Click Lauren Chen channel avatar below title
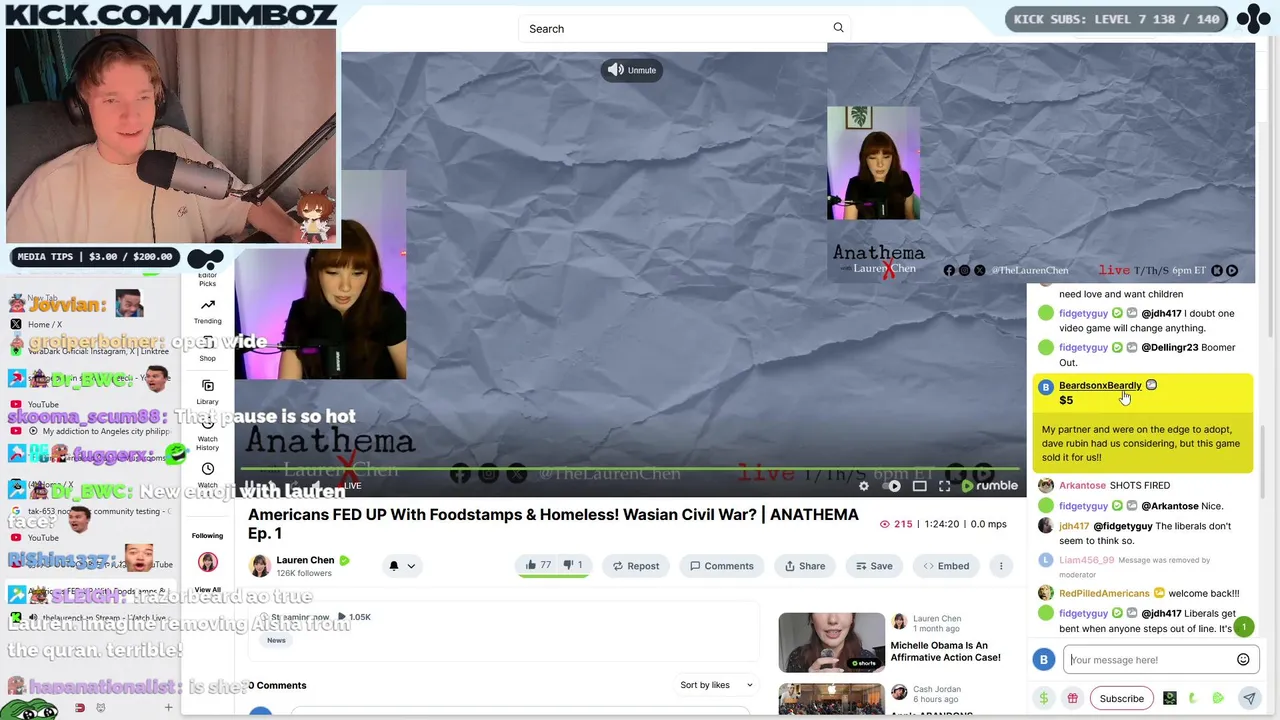This screenshot has width=1280, height=720. click(x=260, y=566)
